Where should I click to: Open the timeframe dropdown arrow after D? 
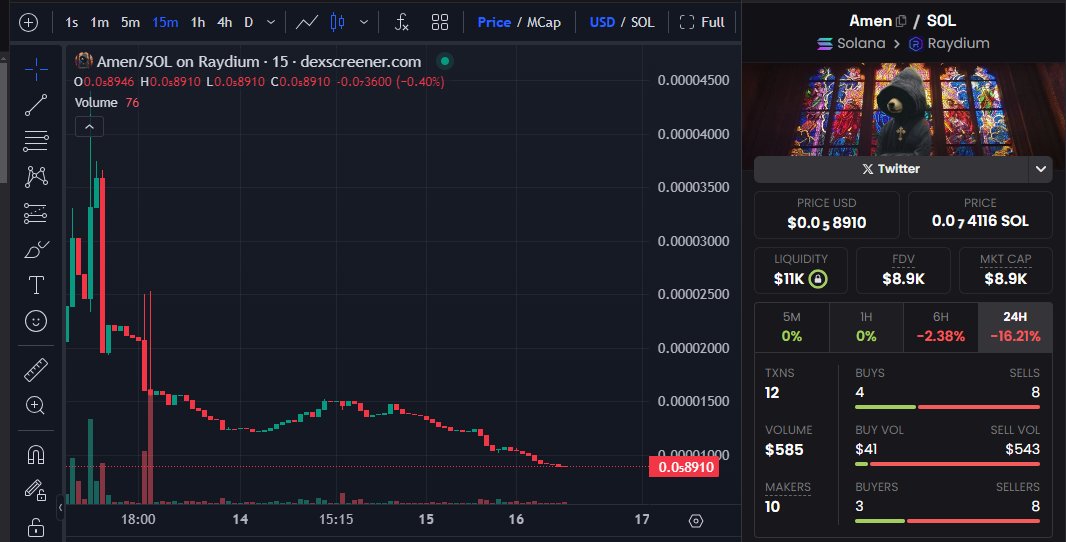(x=271, y=22)
